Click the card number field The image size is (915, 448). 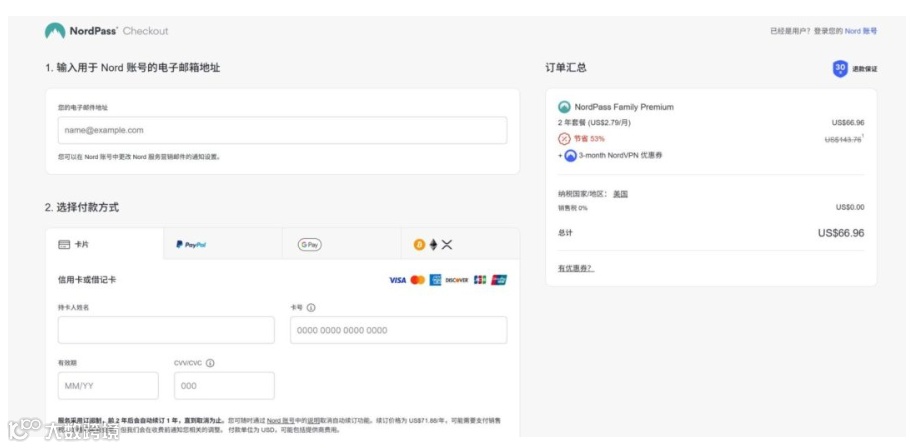(399, 330)
